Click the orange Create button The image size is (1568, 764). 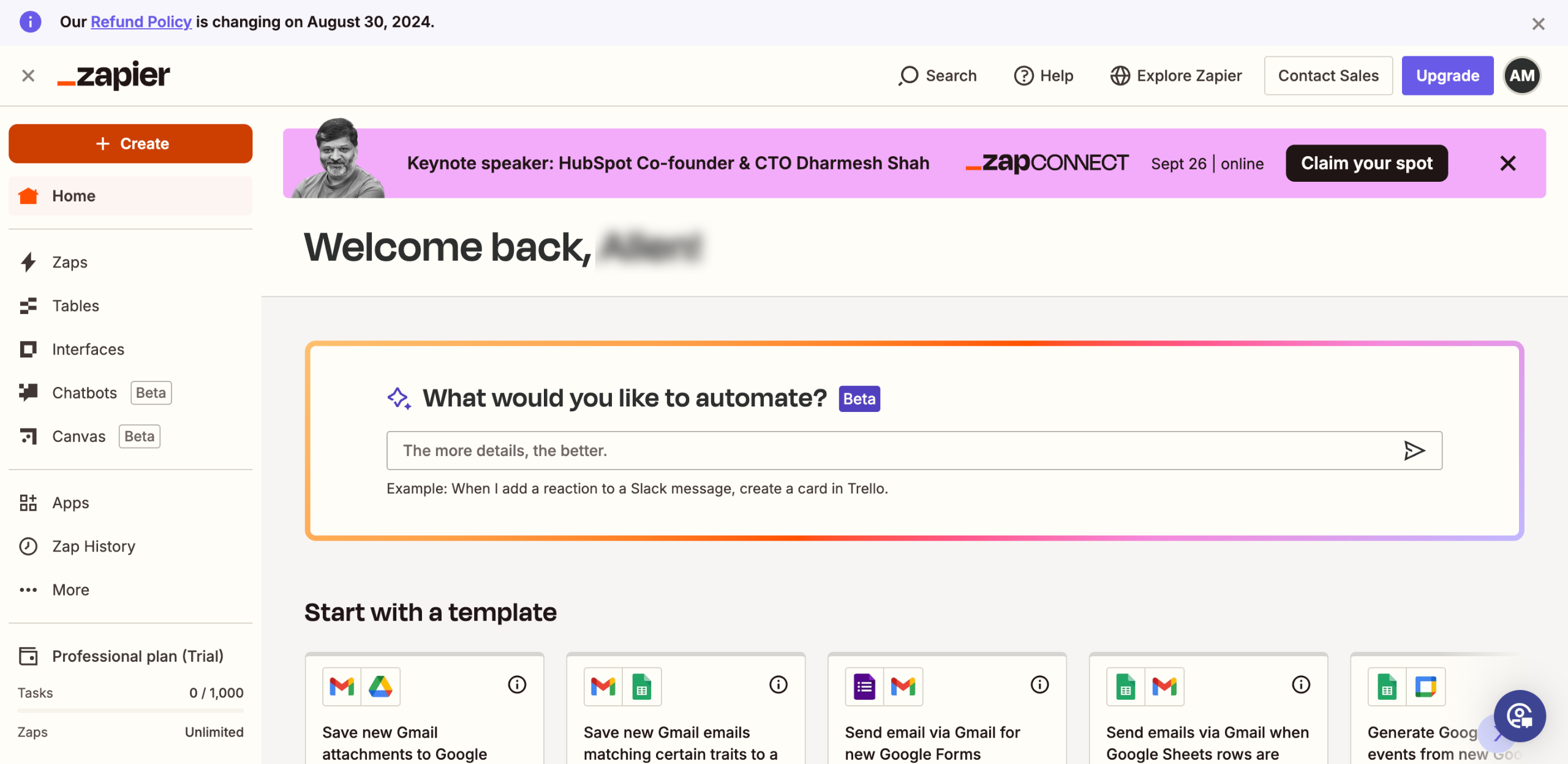[x=130, y=144]
